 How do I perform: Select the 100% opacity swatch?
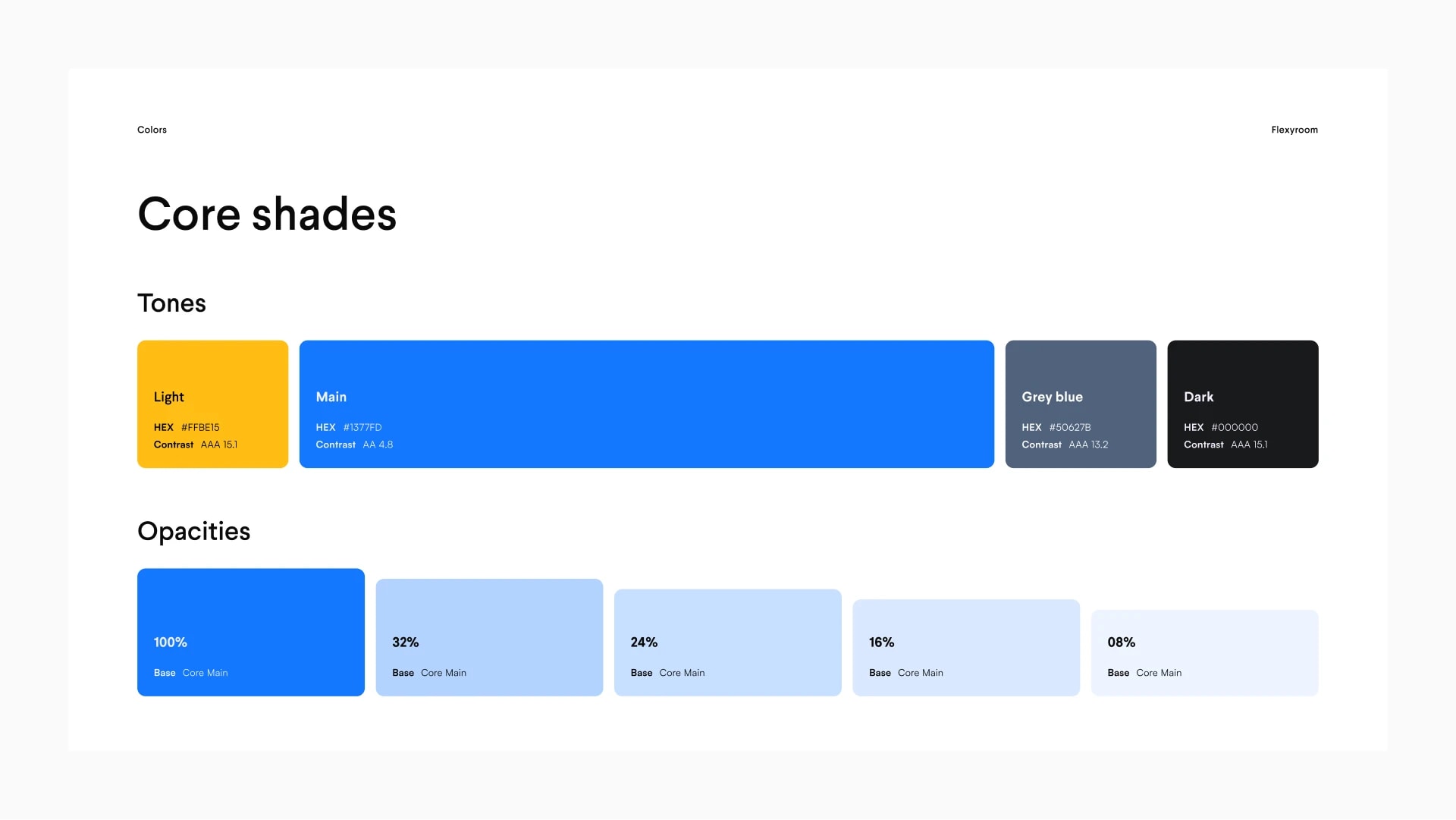click(x=251, y=633)
